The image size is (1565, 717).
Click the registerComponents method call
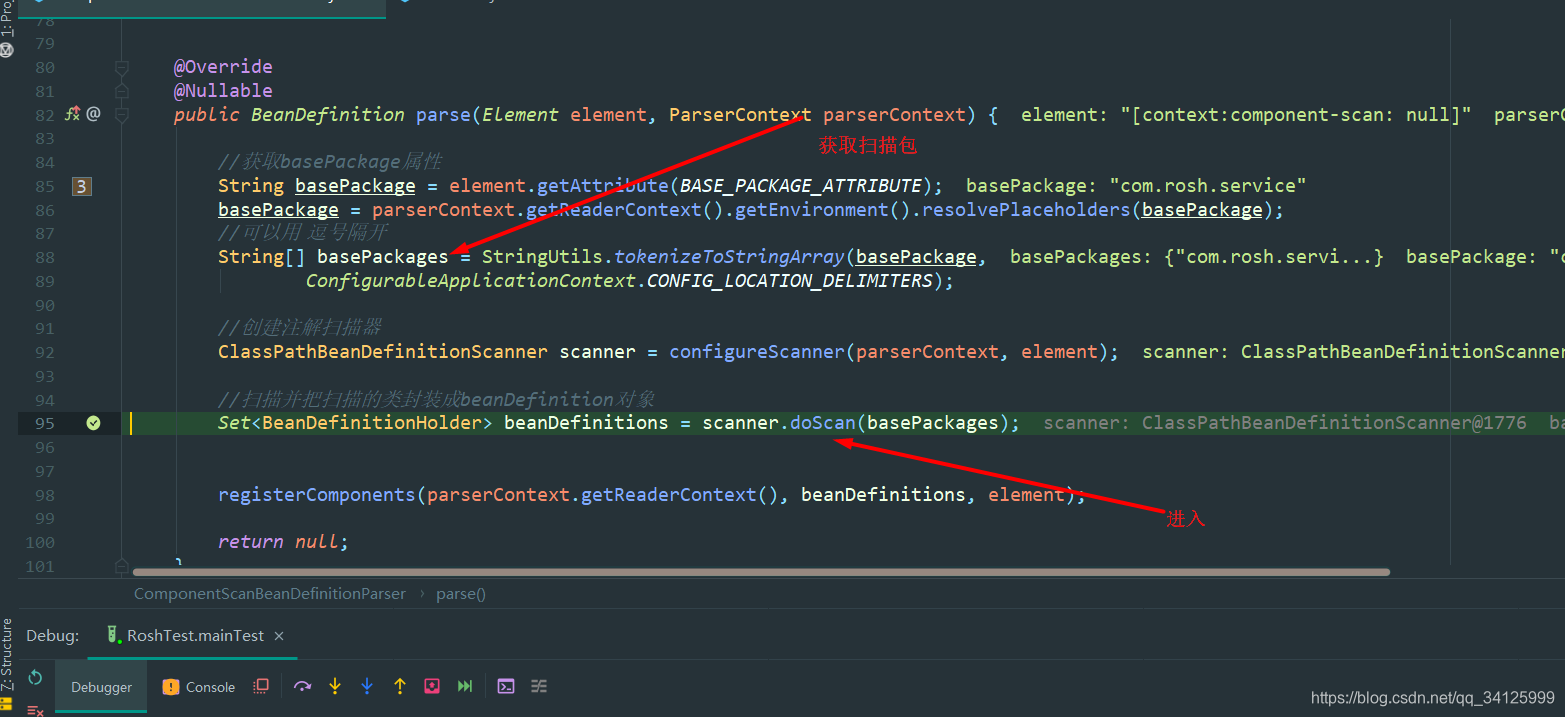pyautogui.click(x=317, y=495)
